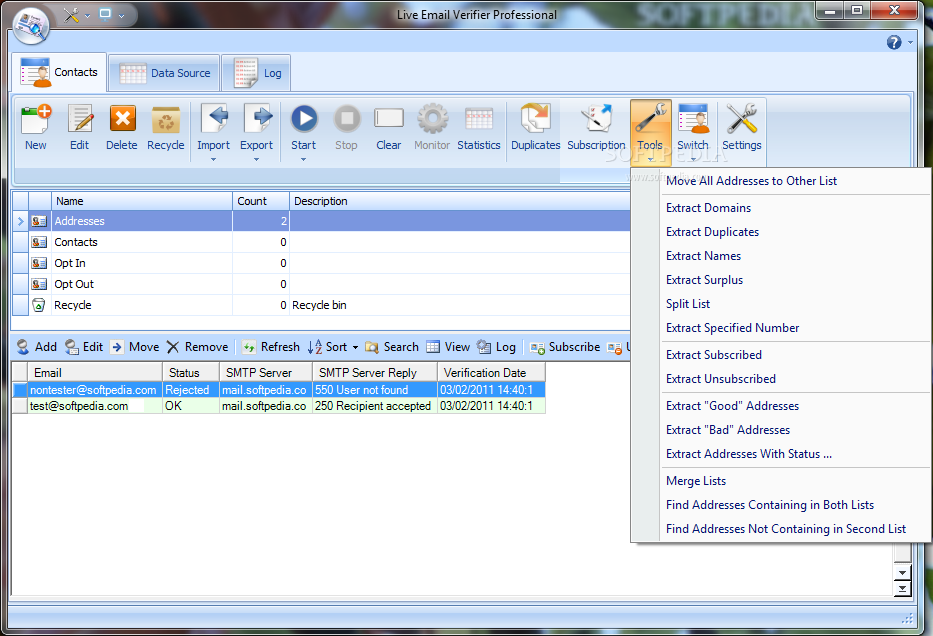Screen dimensions: 933x636
Task: Choose Find Addresses Containing in Both Lists
Action: (769, 505)
